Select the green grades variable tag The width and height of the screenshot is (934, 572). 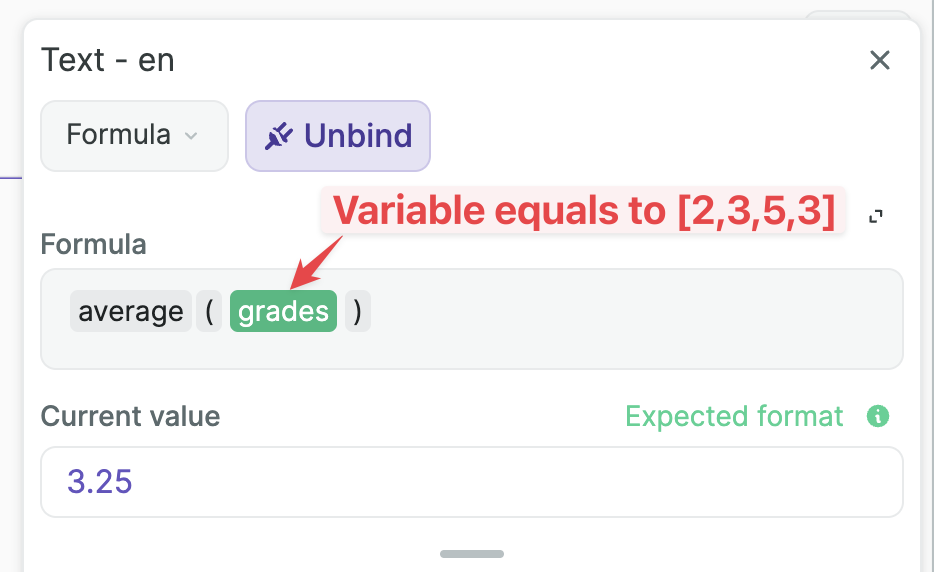[283, 312]
